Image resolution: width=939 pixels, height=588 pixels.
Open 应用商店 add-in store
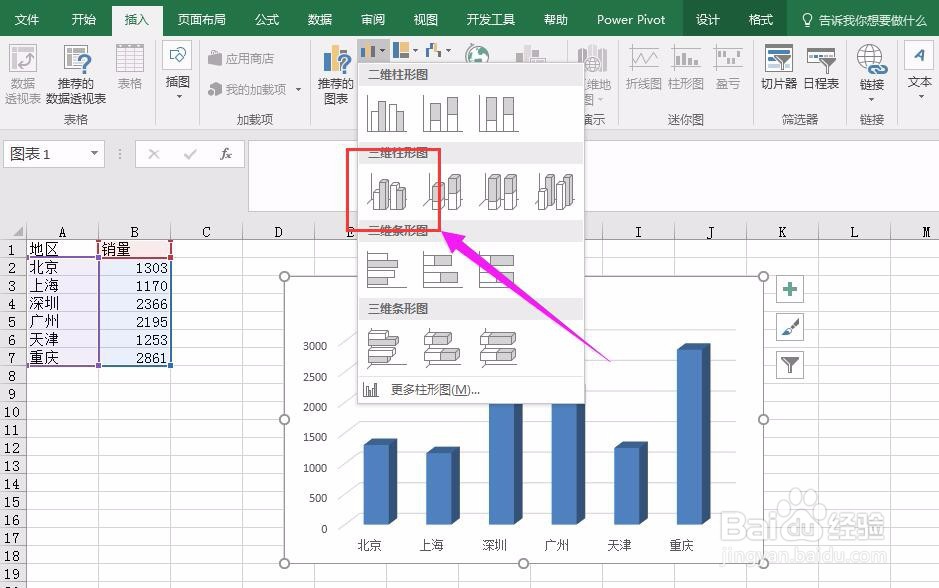click(x=241, y=59)
